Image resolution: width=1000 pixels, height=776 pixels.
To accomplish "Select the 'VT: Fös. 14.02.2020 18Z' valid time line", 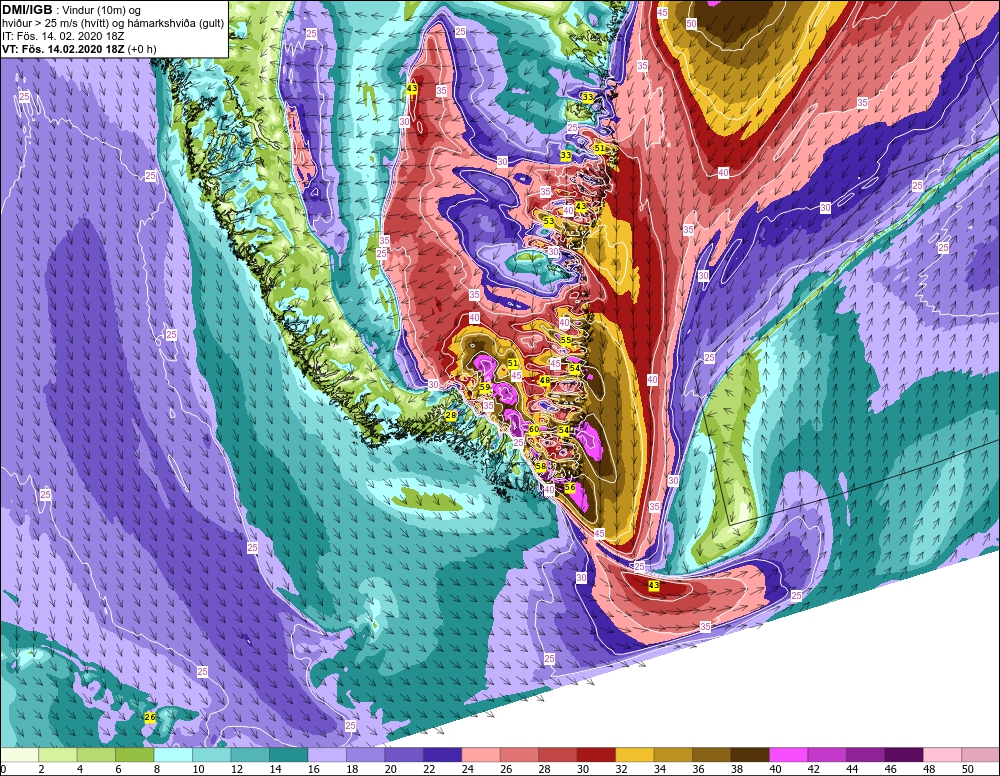I will click(62, 49).
